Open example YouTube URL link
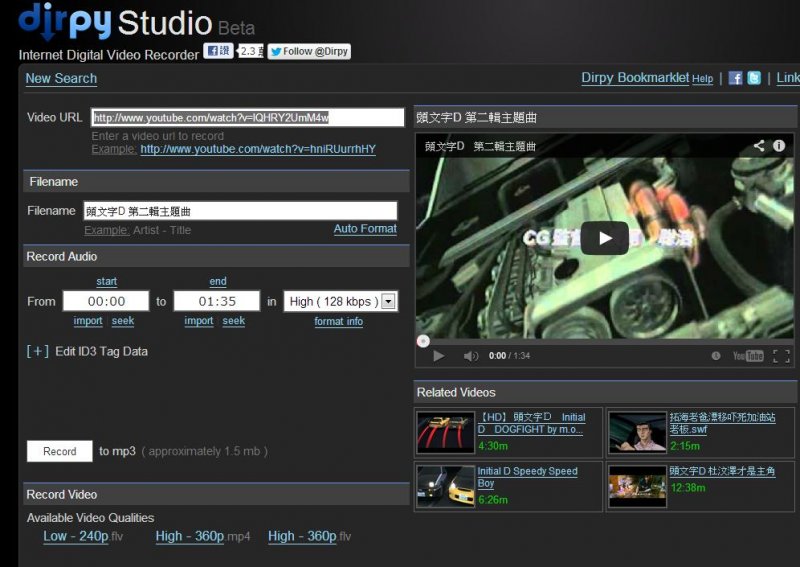 [258, 149]
